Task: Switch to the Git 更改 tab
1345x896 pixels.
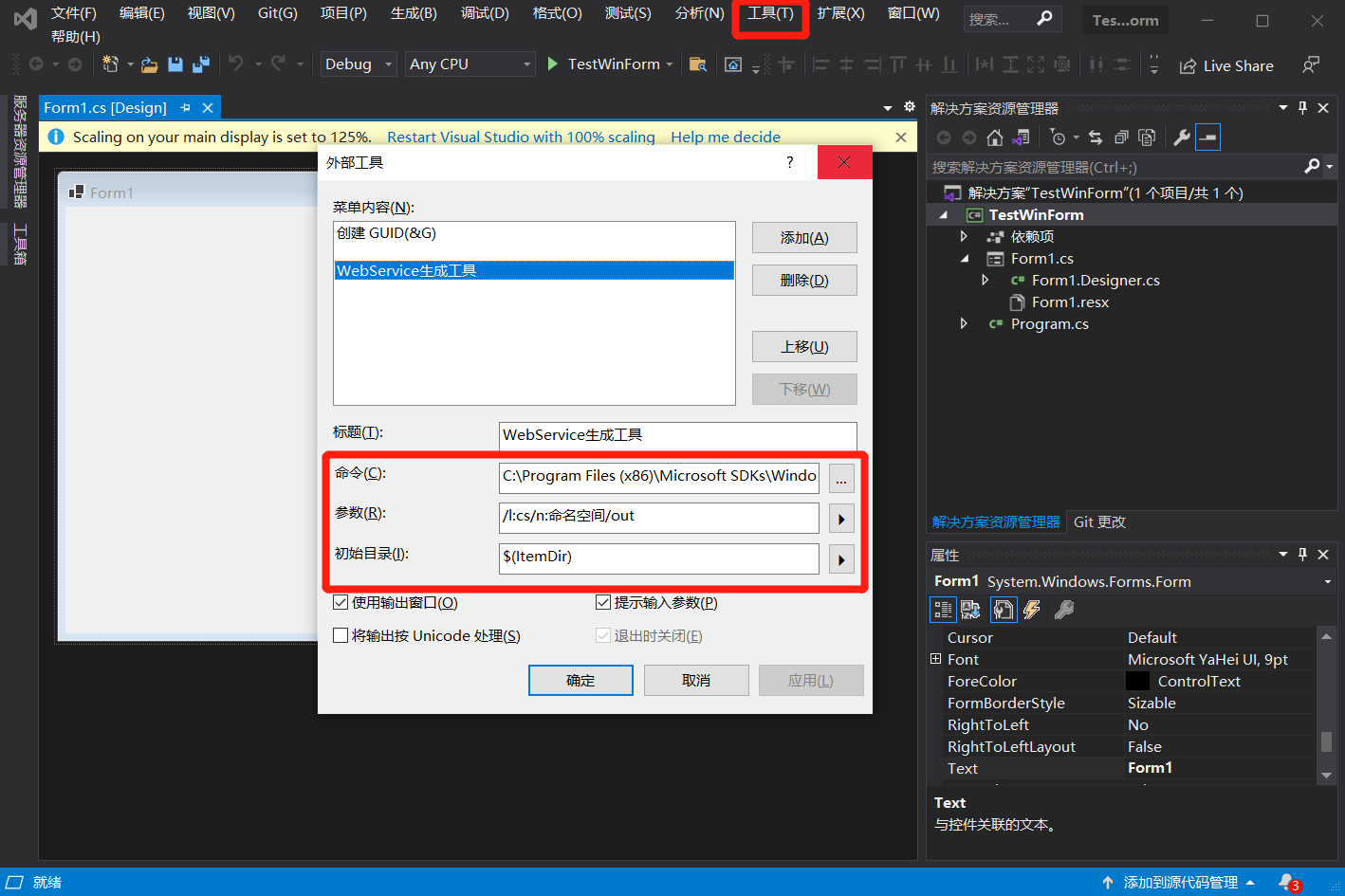Action: tap(1099, 522)
